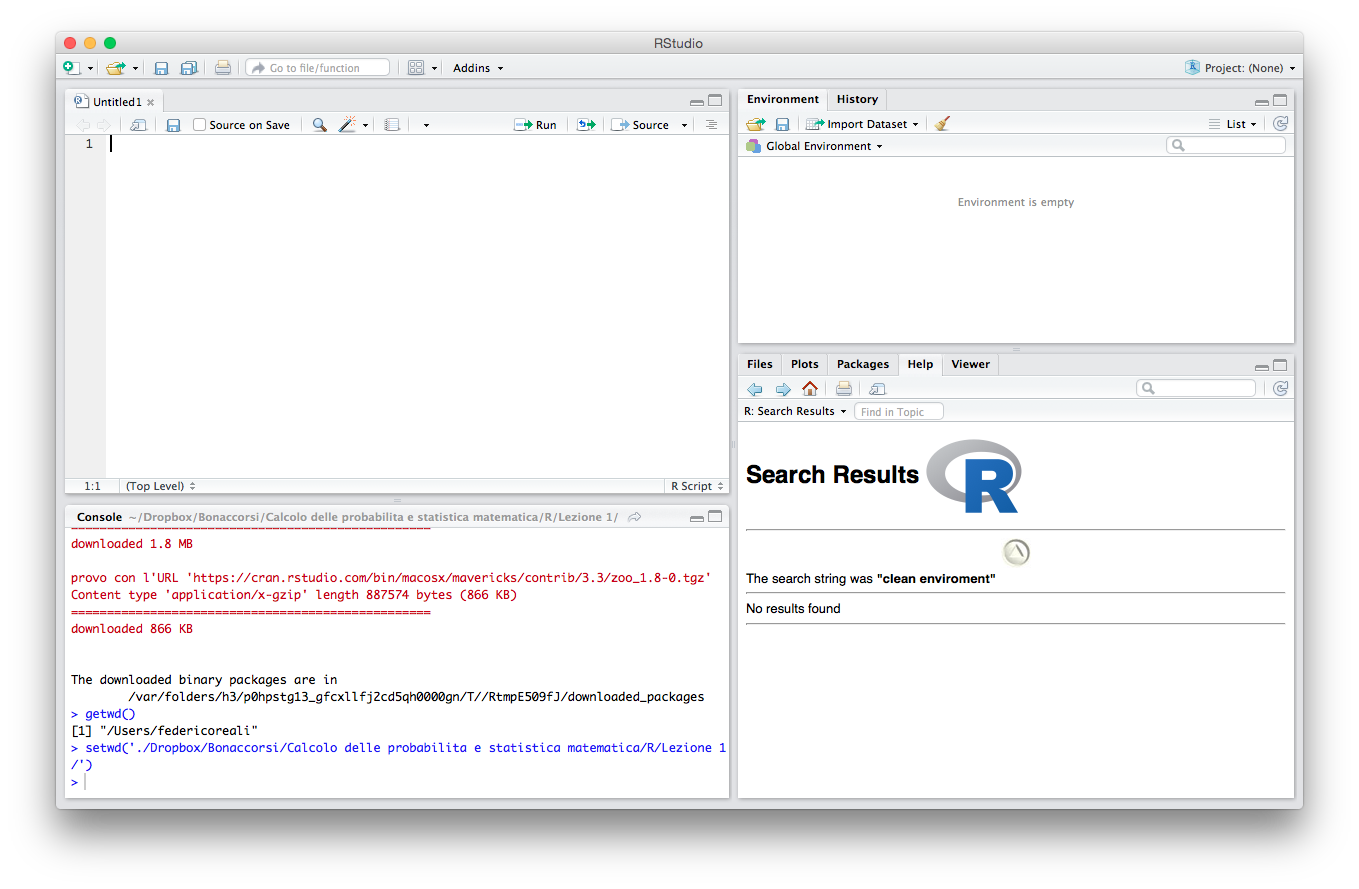Screen dimensions: 1359x889
Task: Click the Find in Topic field
Action: click(899, 412)
